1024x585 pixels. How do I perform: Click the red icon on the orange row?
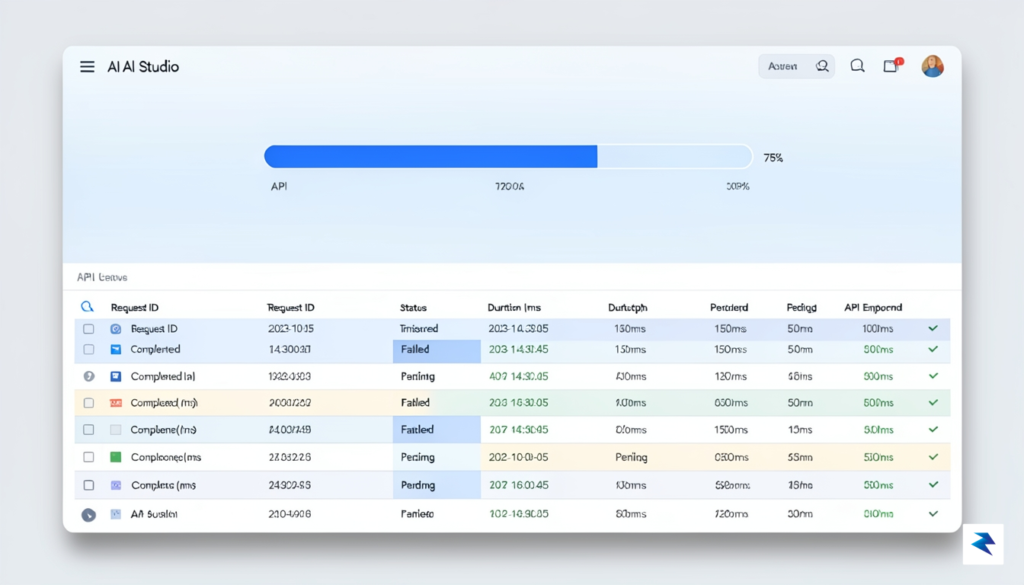(x=116, y=403)
